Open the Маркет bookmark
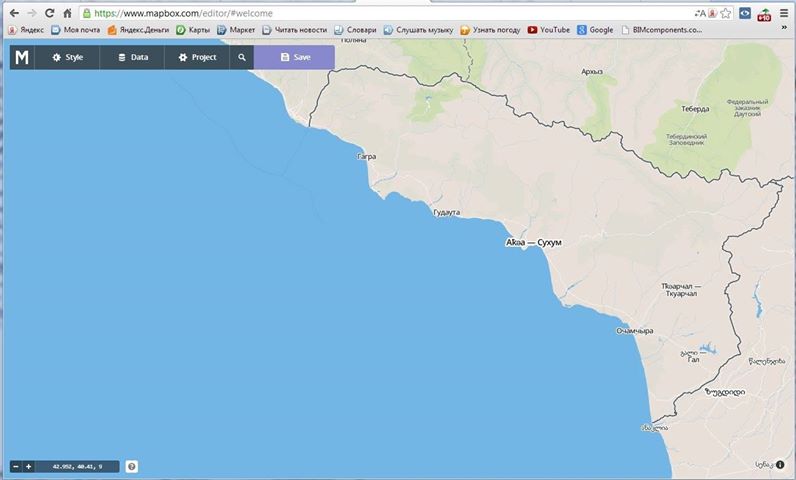The image size is (796, 480). click(236, 30)
